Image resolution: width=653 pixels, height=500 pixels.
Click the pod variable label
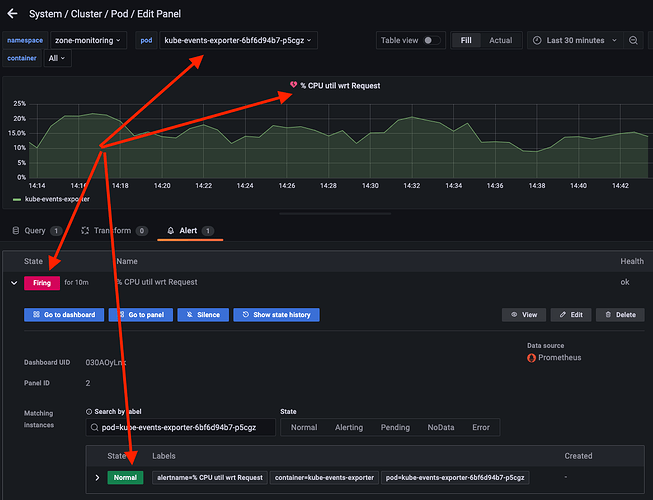[146, 40]
